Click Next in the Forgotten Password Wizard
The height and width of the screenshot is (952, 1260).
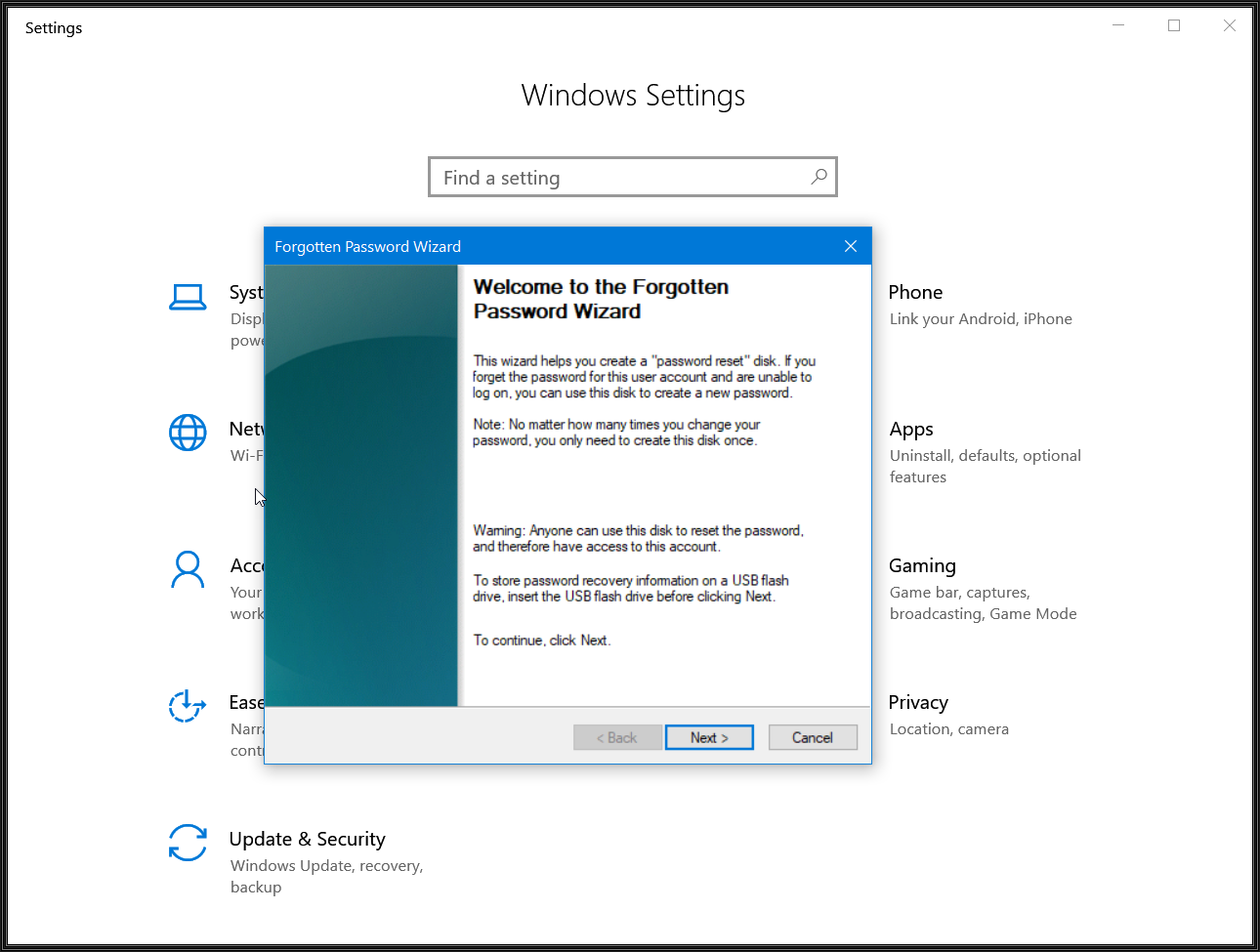coord(709,737)
